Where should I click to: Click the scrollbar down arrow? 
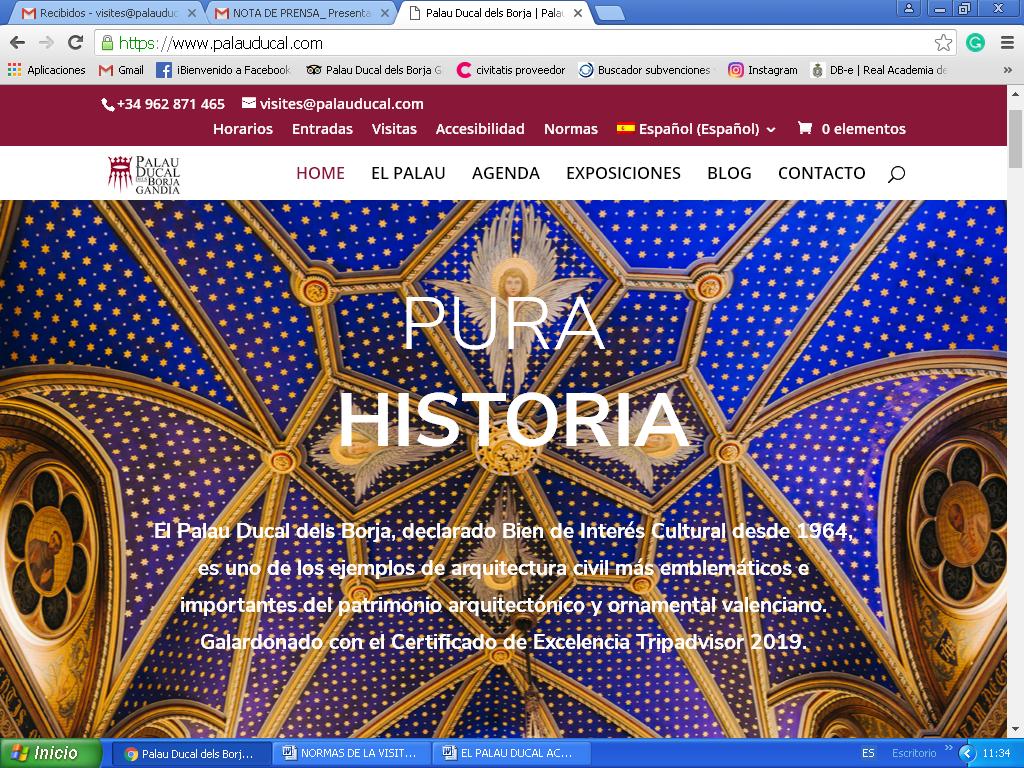pyautogui.click(x=1015, y=729)
